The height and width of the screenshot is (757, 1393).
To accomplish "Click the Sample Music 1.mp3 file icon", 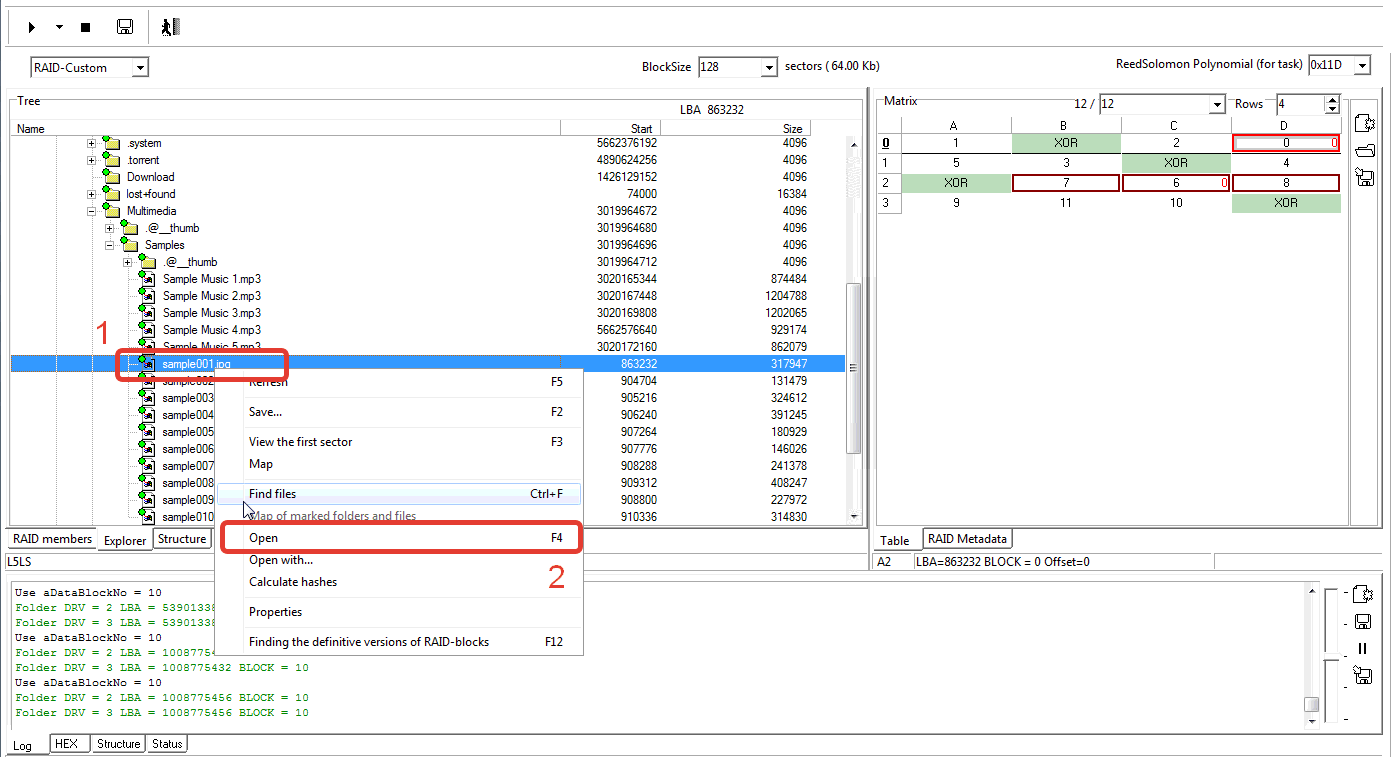I will [147, 279].
